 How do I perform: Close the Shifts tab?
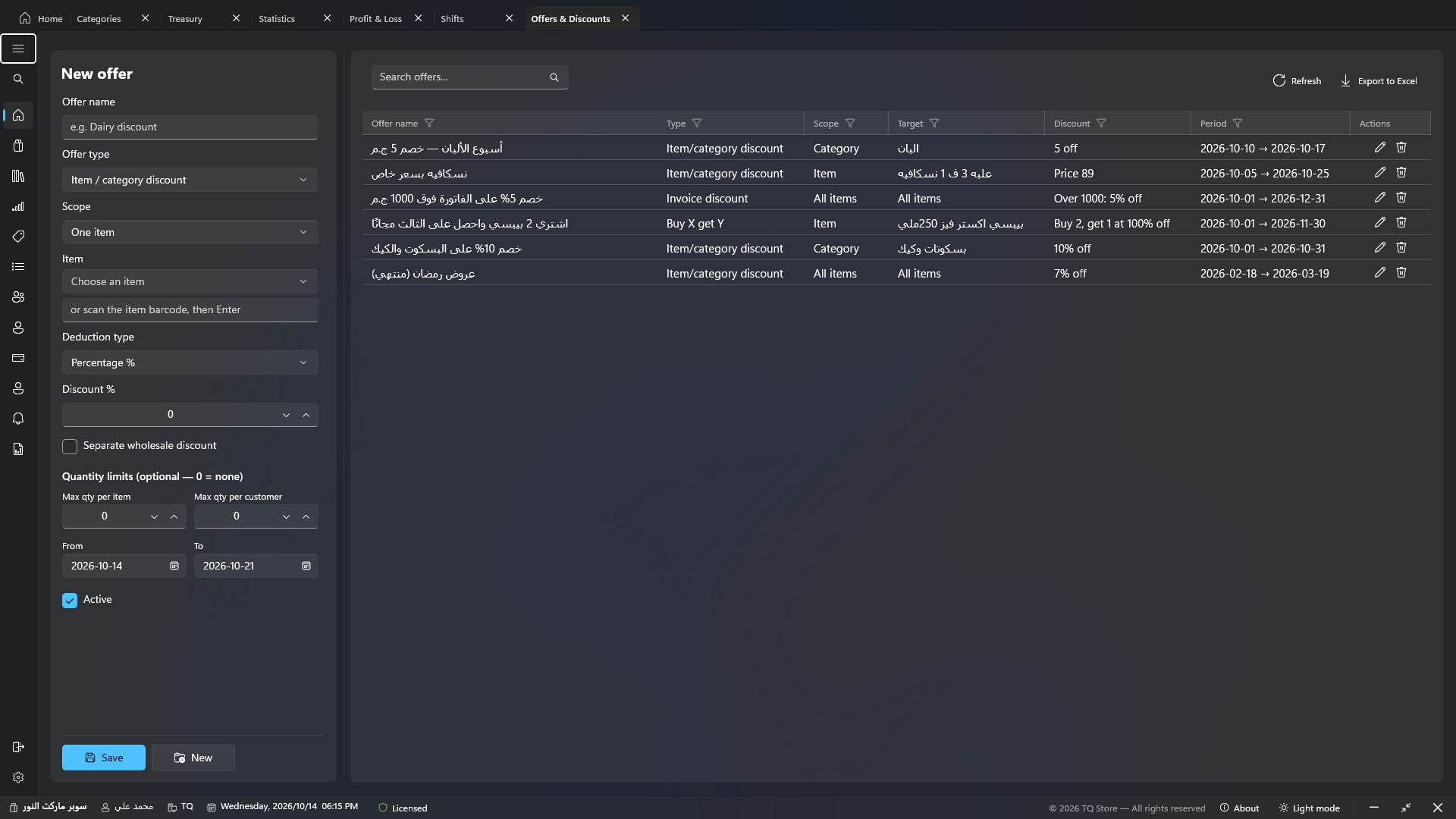point(510,18)
